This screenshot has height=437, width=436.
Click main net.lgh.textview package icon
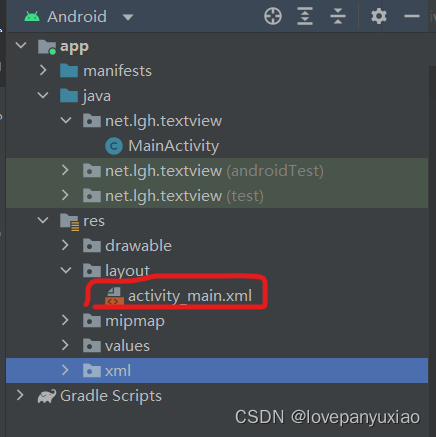click(x=92, y=121)
